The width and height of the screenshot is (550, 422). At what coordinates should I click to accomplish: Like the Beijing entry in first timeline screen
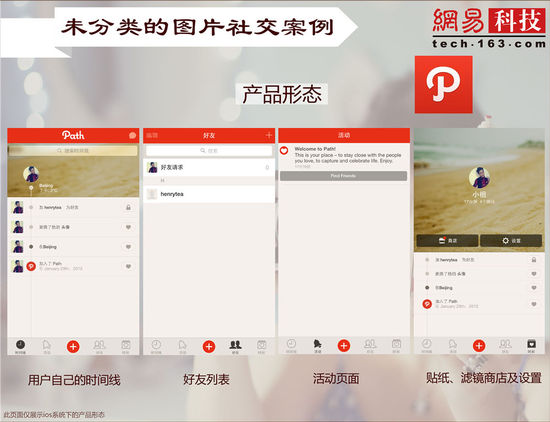[128, 247]
